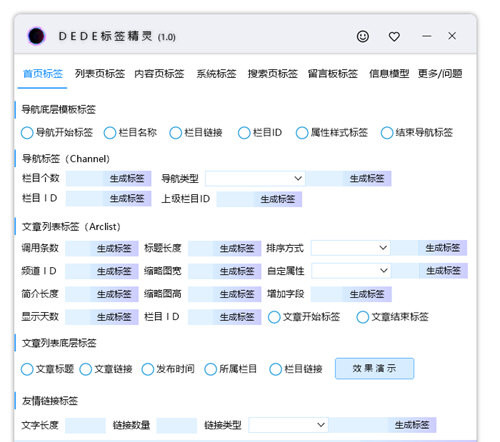Click 生成标签 next to 栏目个数
500x442 pixels.
(127, 178)
